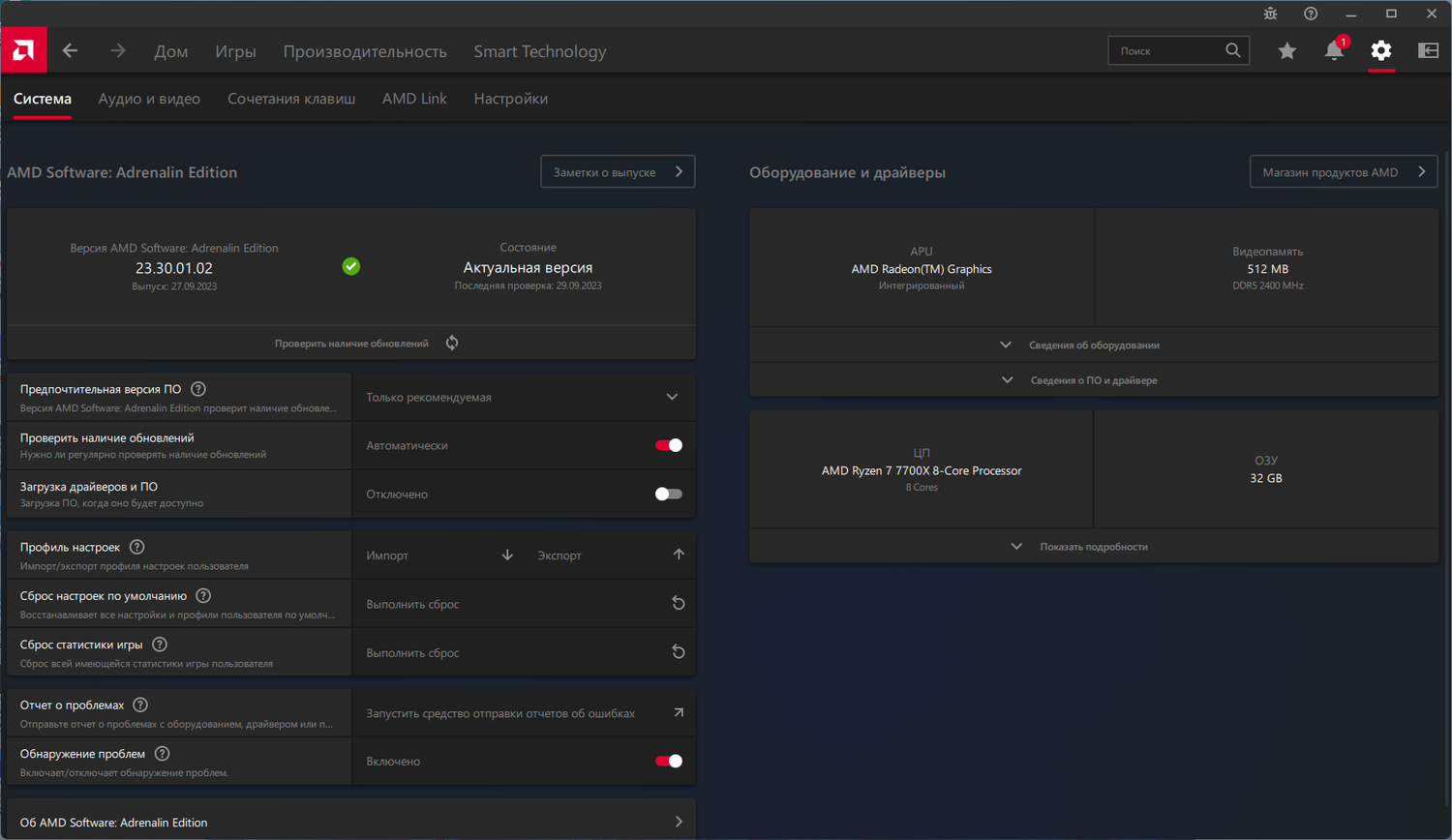Open Заметки о выпуске button
The image size is (1452, 840).
(x=618, y=172)
